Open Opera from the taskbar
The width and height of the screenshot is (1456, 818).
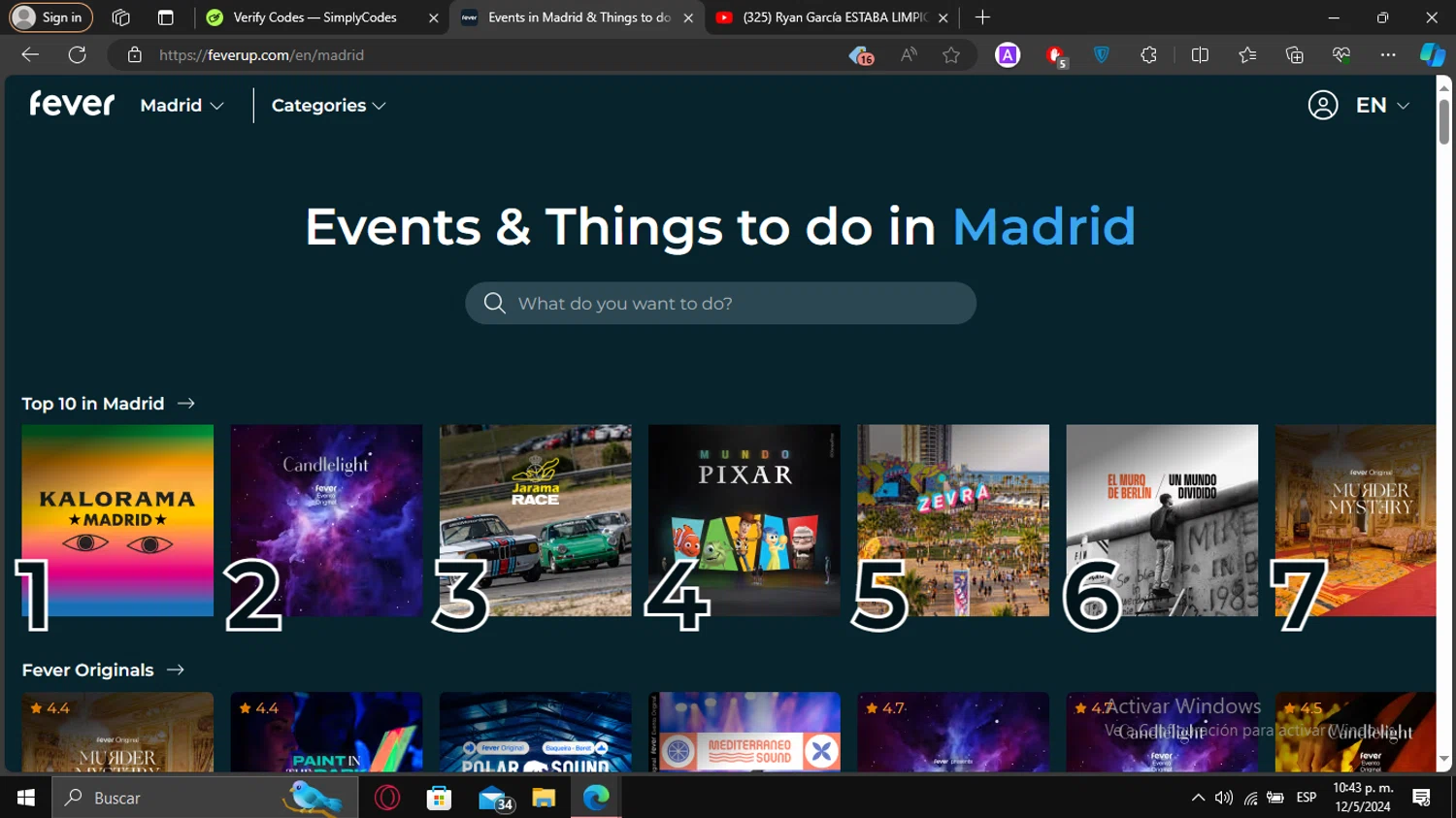pos(387,798)
